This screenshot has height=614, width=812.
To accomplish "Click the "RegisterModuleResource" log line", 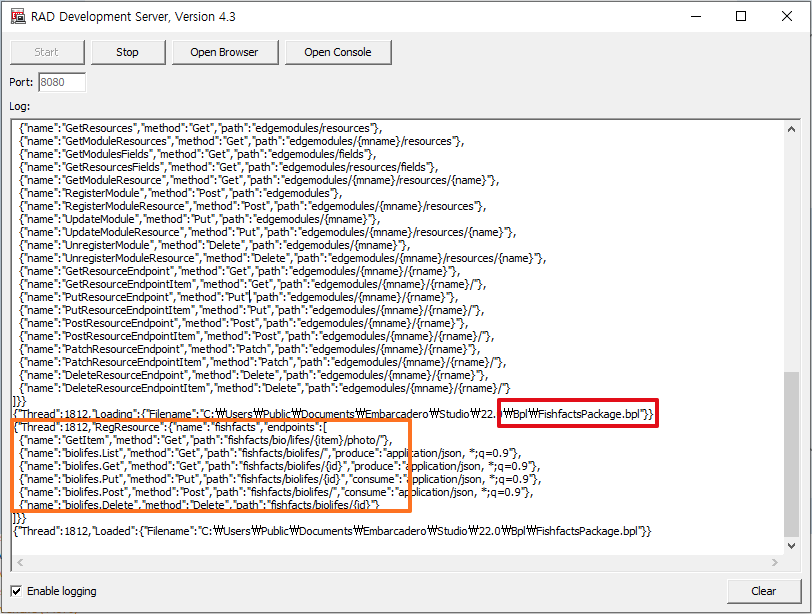I will pos(252,206).
